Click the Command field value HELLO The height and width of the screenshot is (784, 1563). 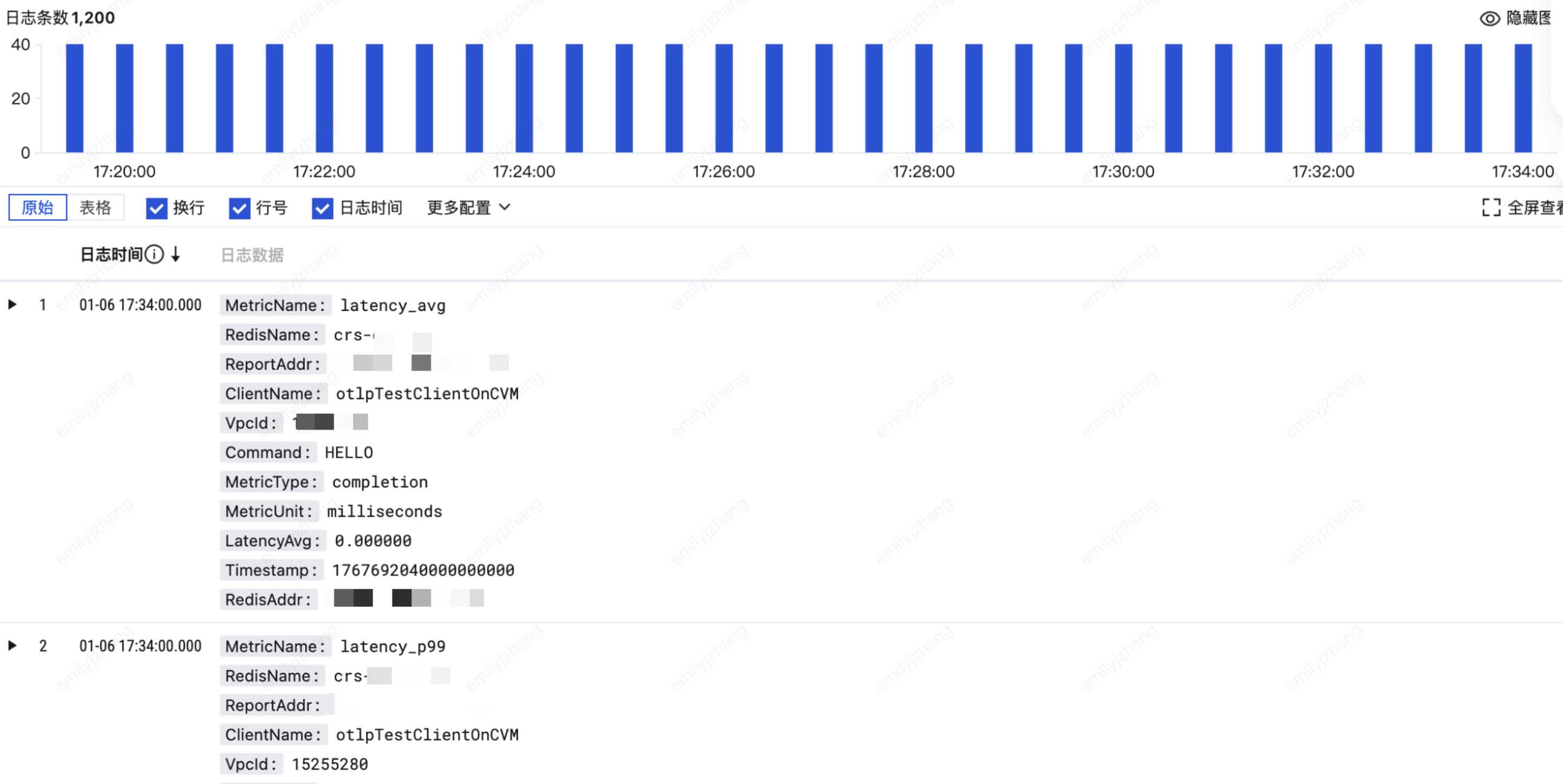click(349, 453)
